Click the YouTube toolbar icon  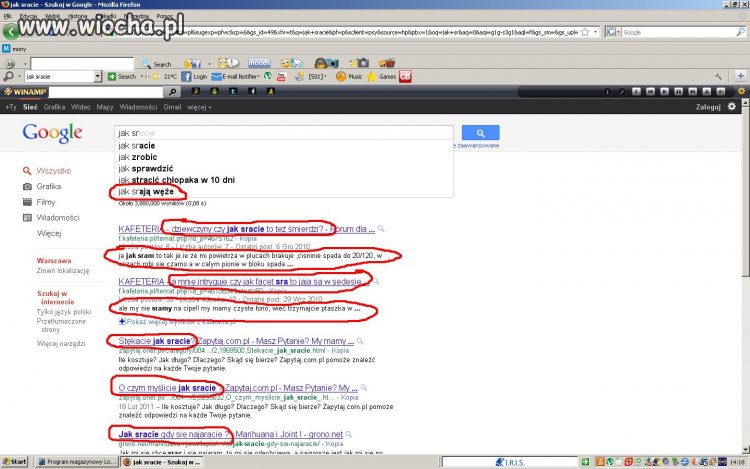click(x=281, y=76)
